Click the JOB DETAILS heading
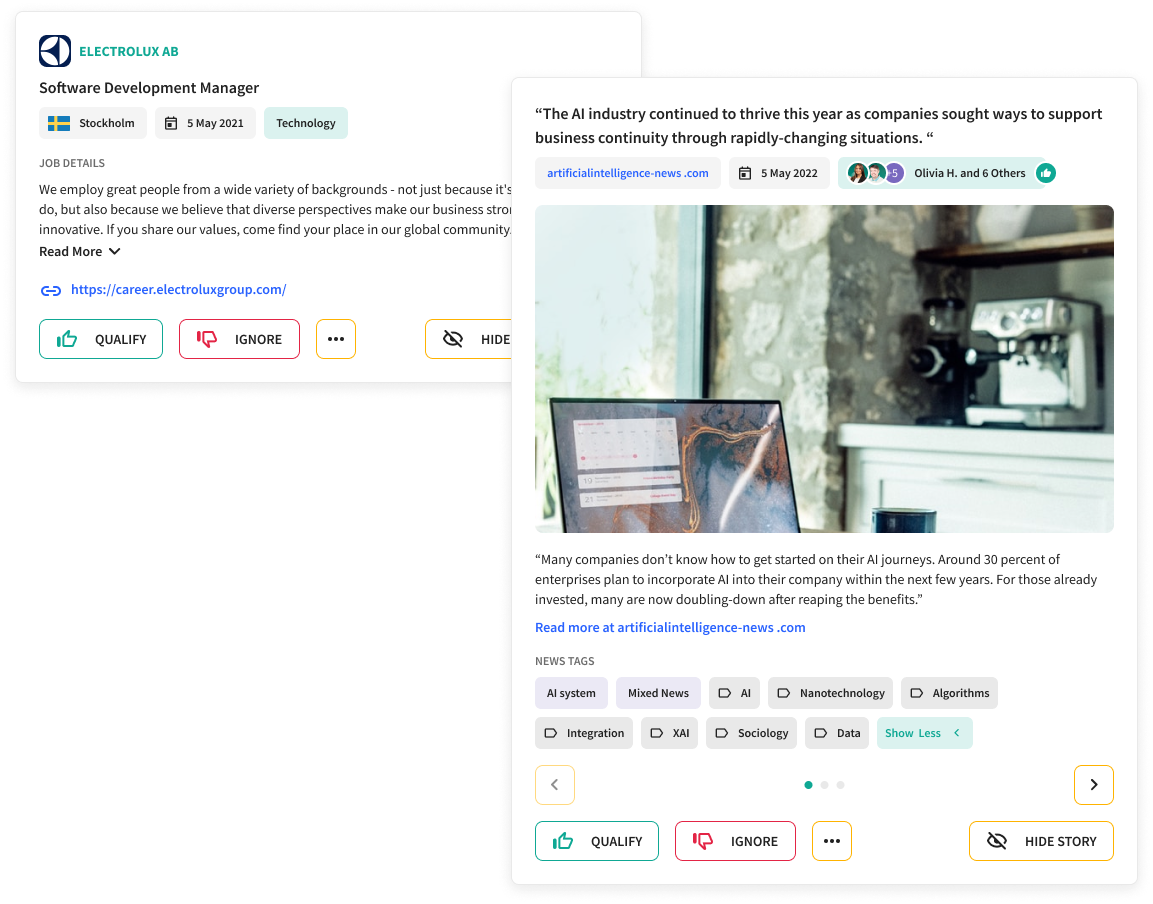The width and height of the screenshot is (1153, 904). tap(72, 163)
